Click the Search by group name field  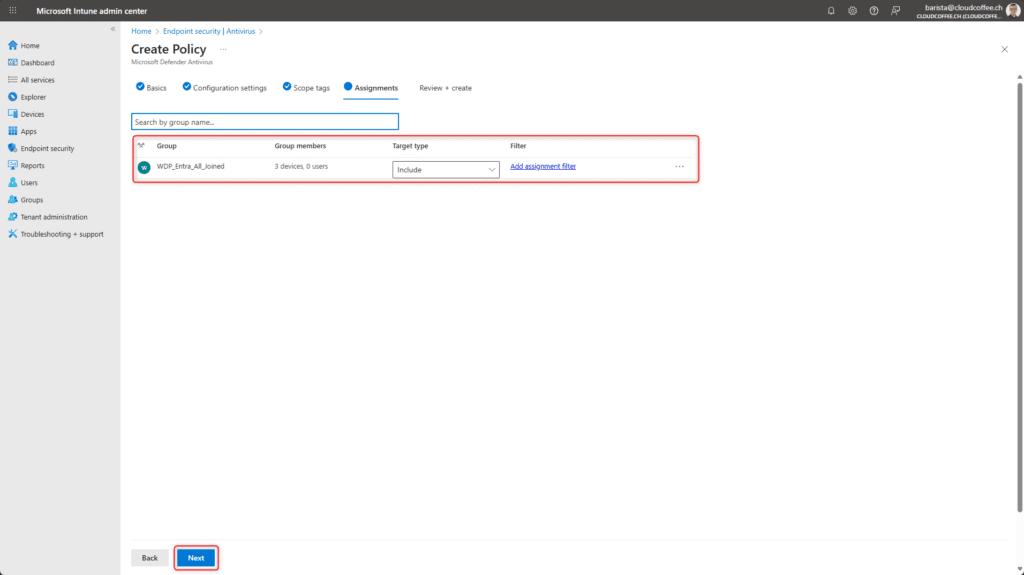(x=265, y=122)
